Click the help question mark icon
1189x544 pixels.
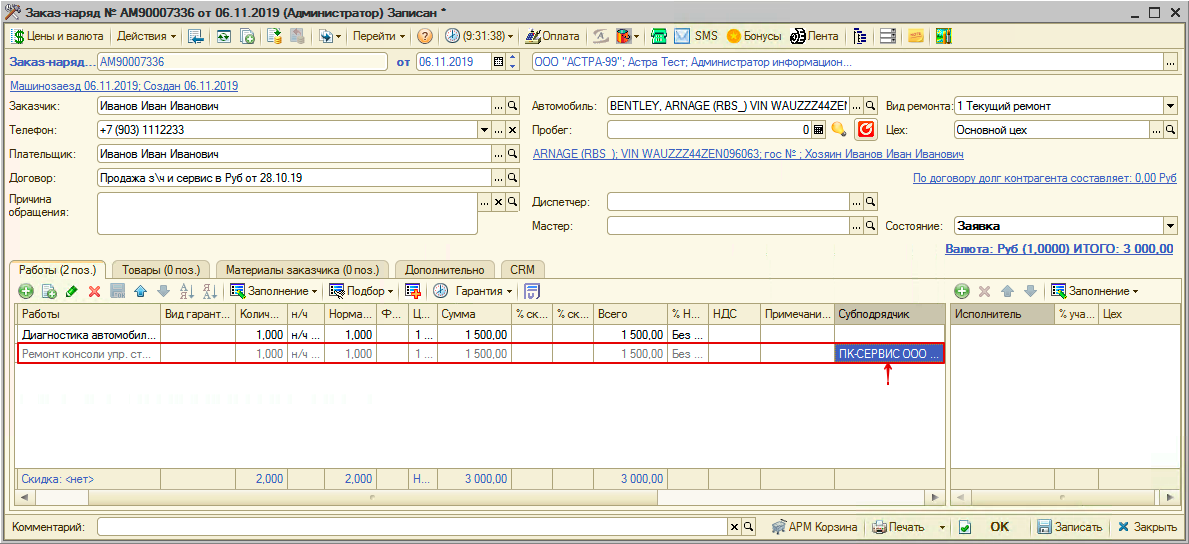(425, 36)
